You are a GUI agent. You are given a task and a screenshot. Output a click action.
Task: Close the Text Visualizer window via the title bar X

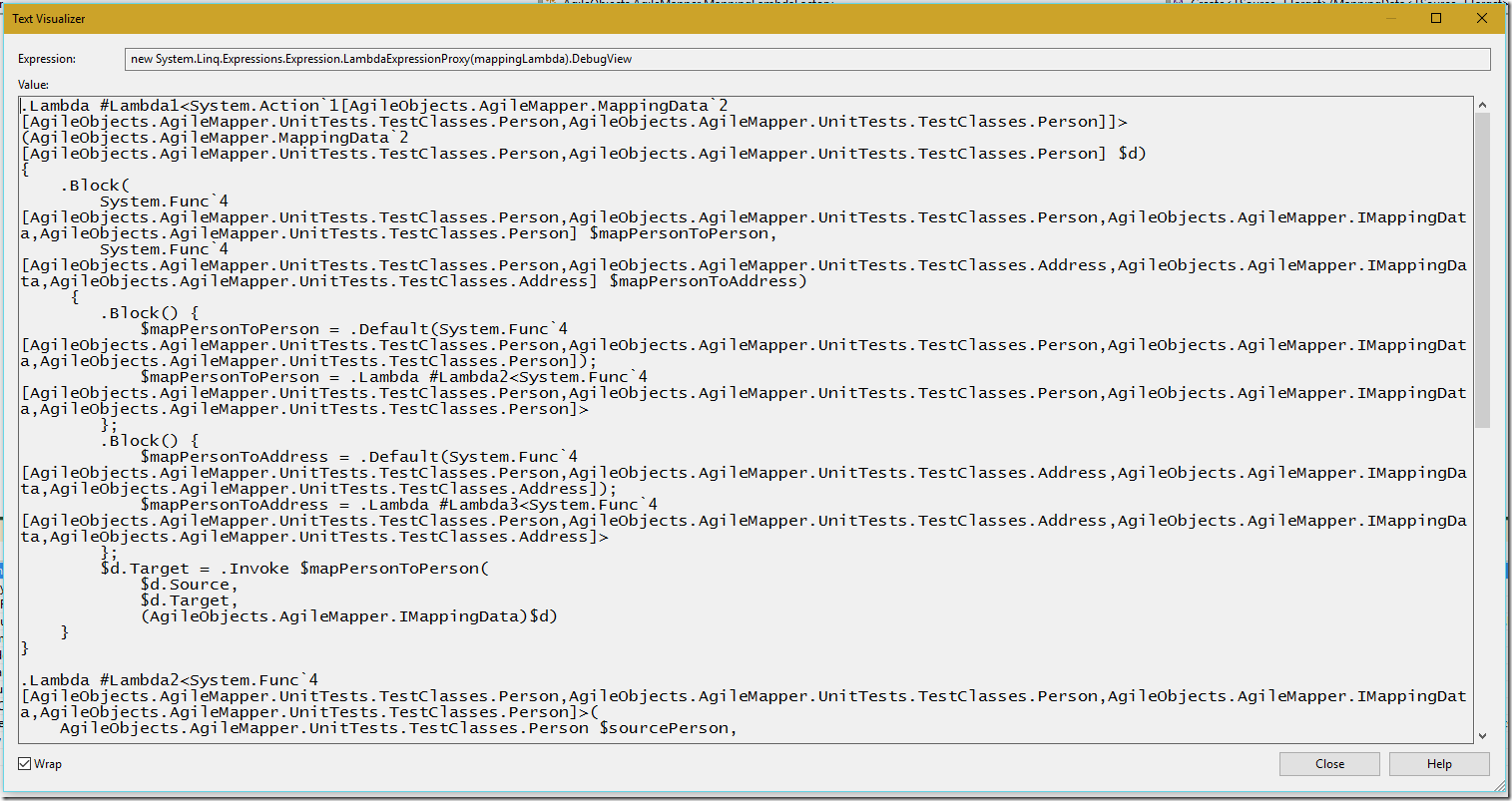[x=1482, y=18]
